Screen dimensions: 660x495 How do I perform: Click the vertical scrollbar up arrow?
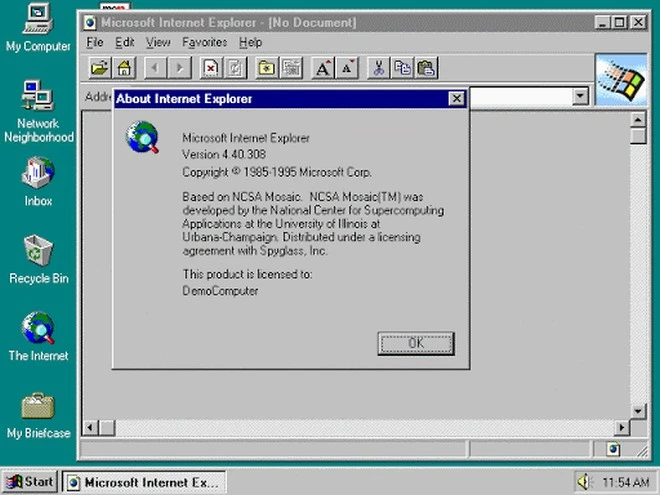[638, 120]
